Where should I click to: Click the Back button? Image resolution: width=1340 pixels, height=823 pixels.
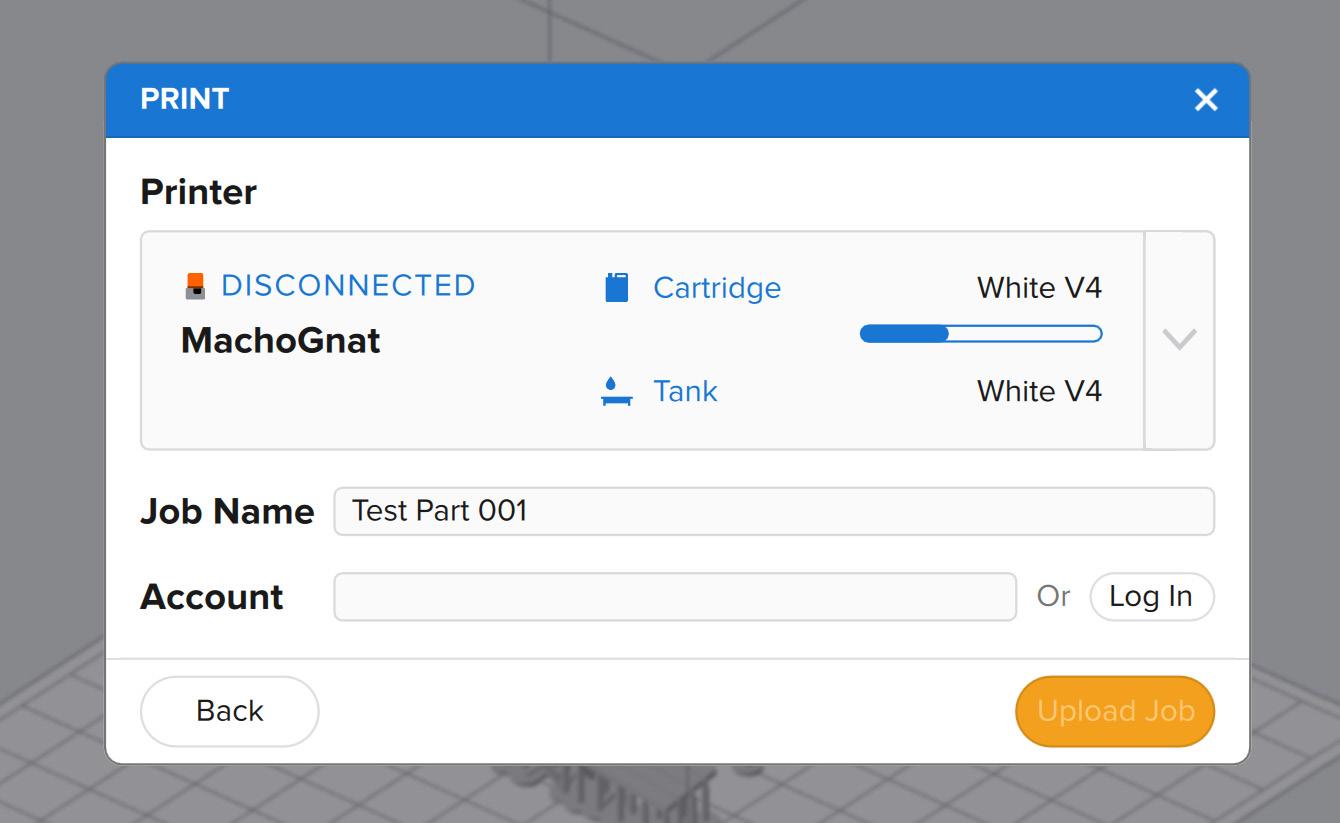point(229,711)
